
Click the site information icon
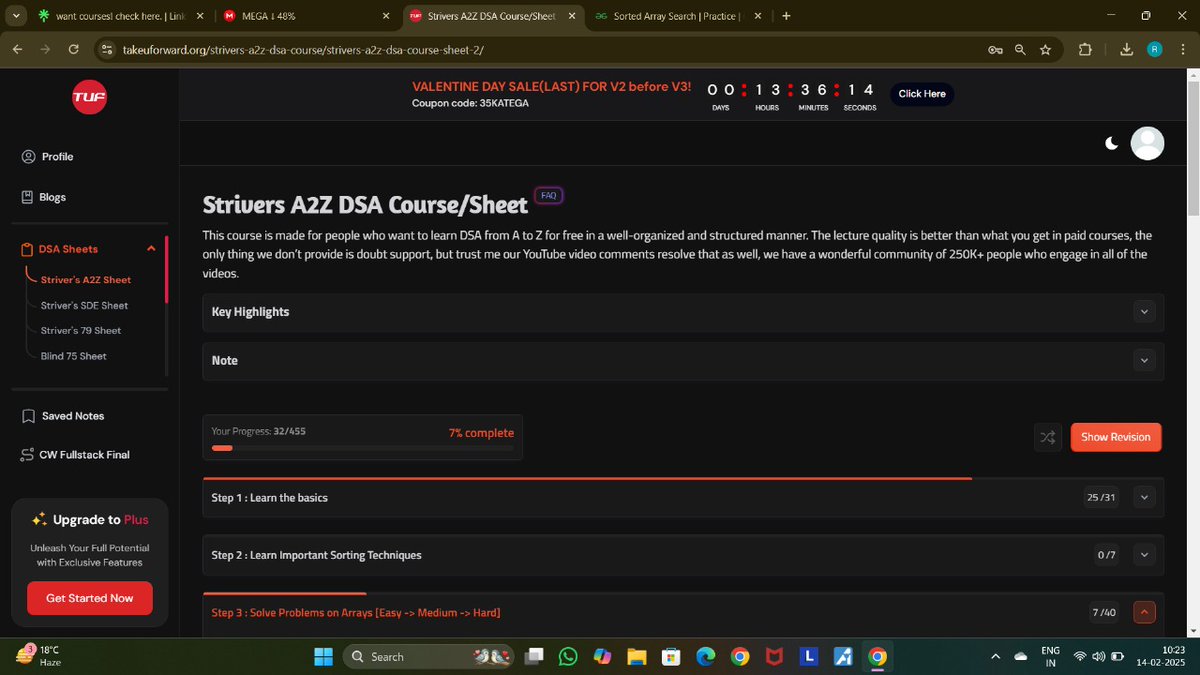coord(108,49)
